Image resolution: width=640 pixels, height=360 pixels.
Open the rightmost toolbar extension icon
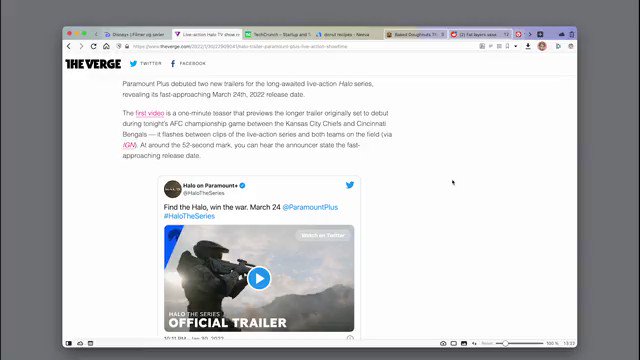(571, 47)
